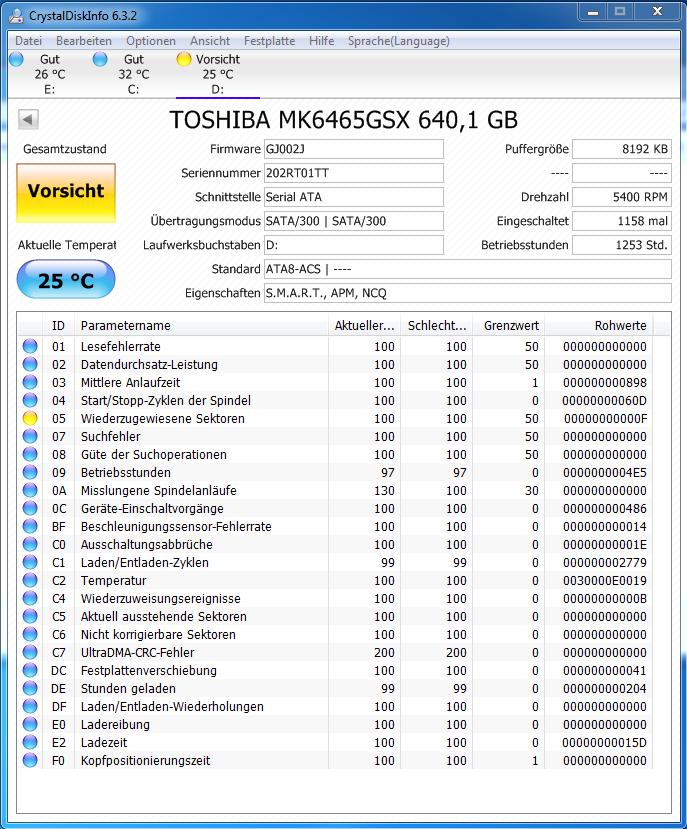Image resolution: width=687 pixels, height=829 pixels.
Task: Click status icon for Start/Stopp-Zyklen der Spindel
Action: point(30,400)
